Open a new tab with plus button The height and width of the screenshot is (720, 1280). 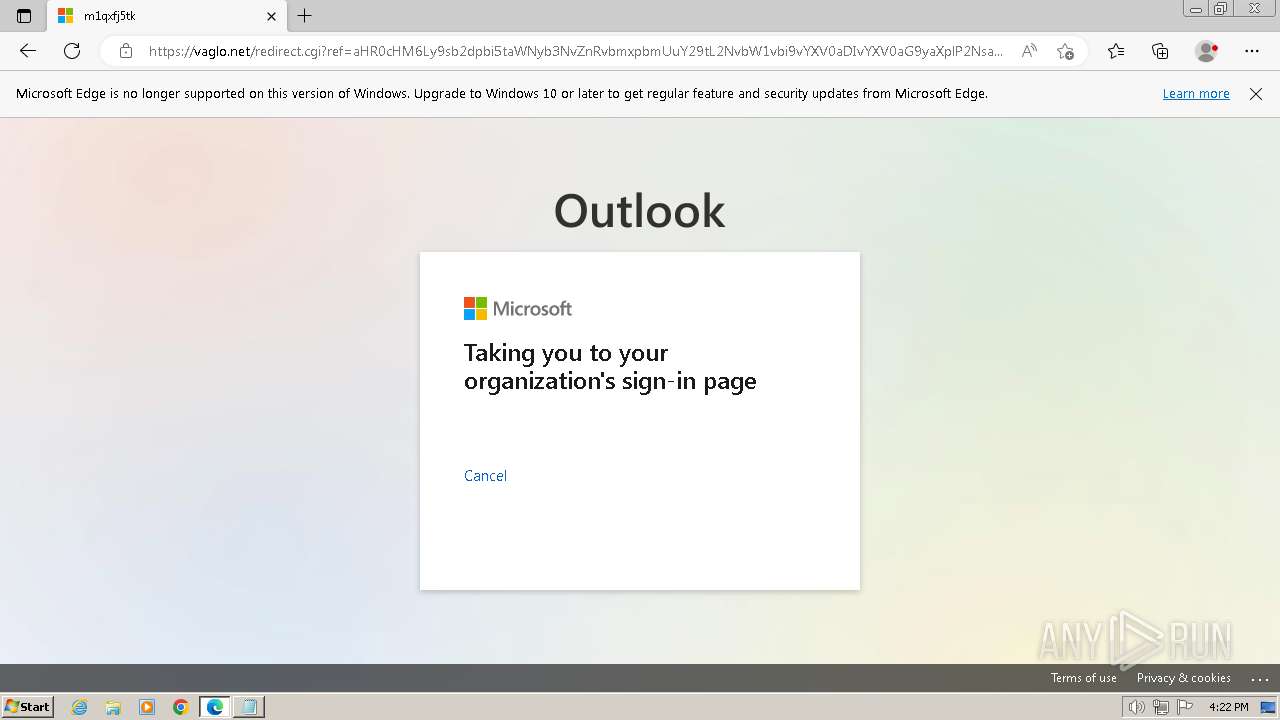(305, 16)
